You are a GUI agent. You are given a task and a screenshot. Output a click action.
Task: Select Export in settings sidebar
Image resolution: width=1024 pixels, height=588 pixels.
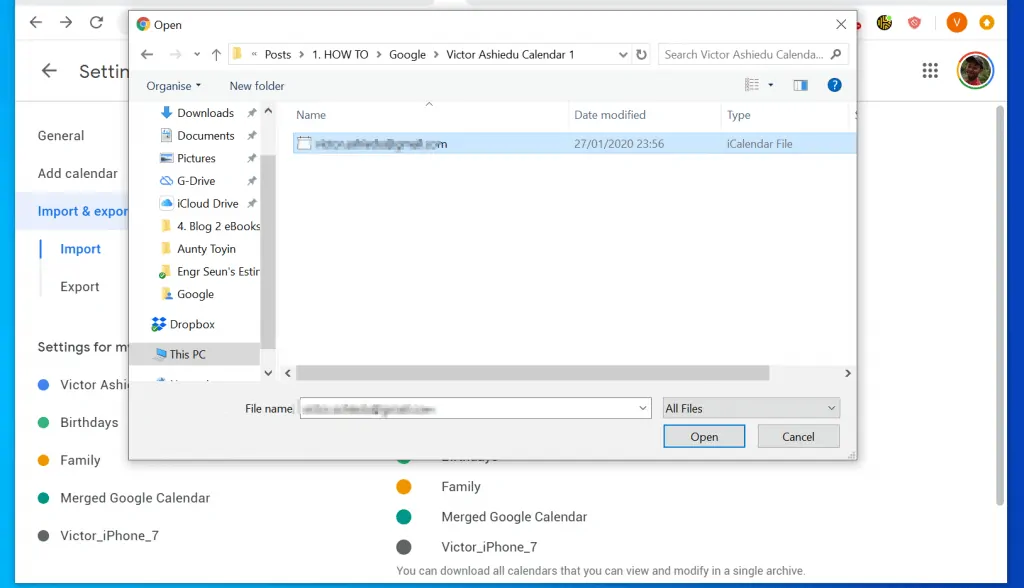tap(79, 287)
